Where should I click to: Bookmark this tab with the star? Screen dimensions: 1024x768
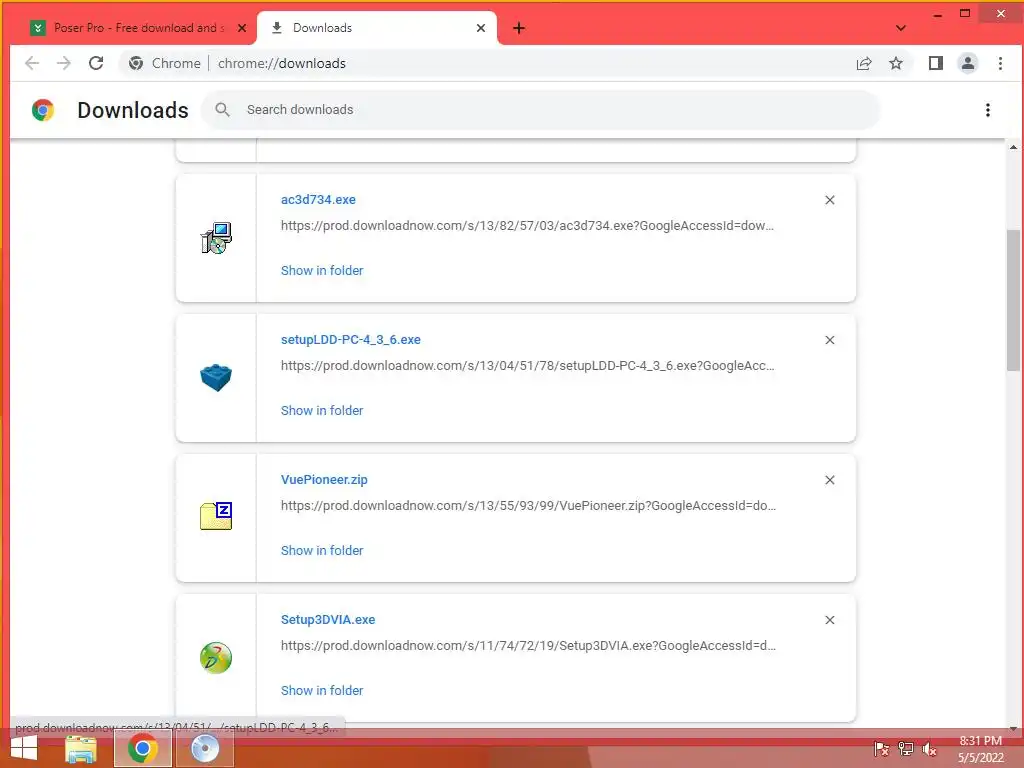click(896, 63)
